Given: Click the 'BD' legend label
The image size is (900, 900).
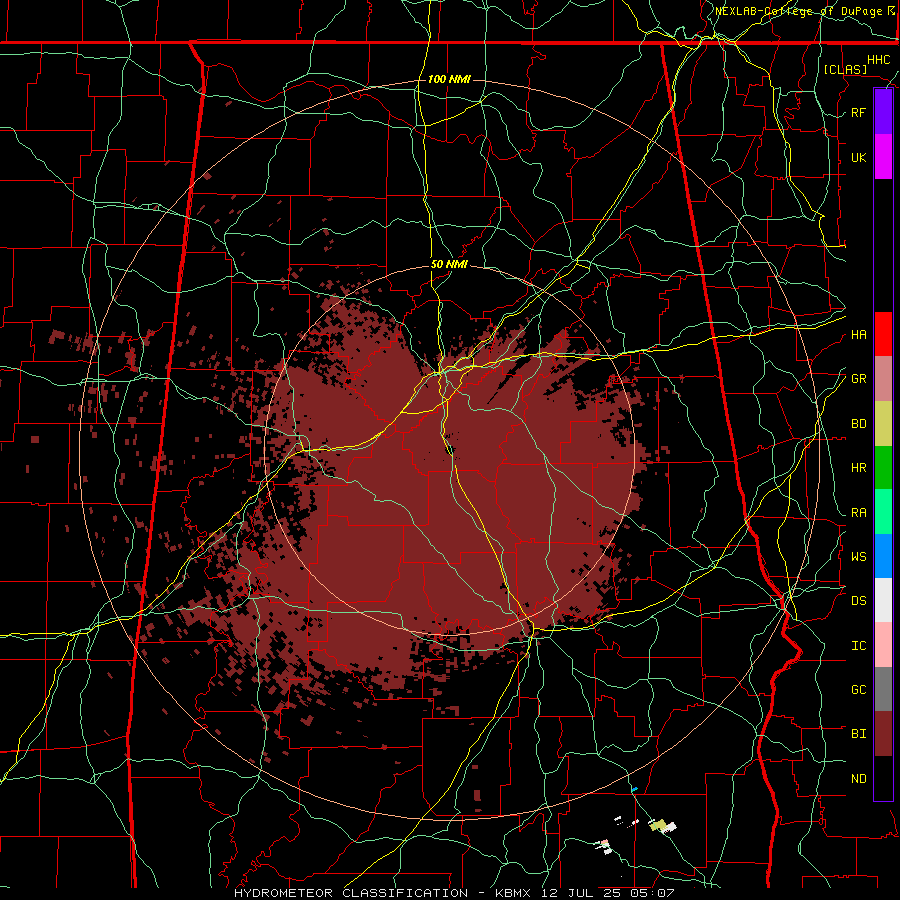Looking at the screenshot, I should [x=858, y=424].
